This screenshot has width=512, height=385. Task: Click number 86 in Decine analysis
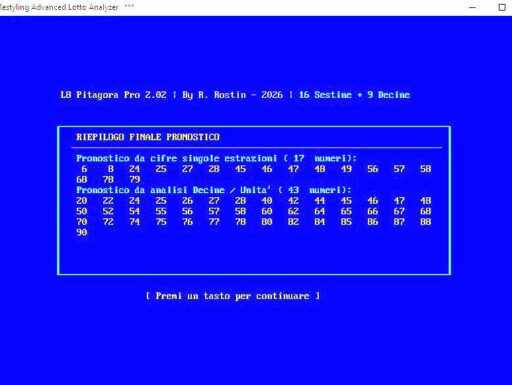click(373, 222)
